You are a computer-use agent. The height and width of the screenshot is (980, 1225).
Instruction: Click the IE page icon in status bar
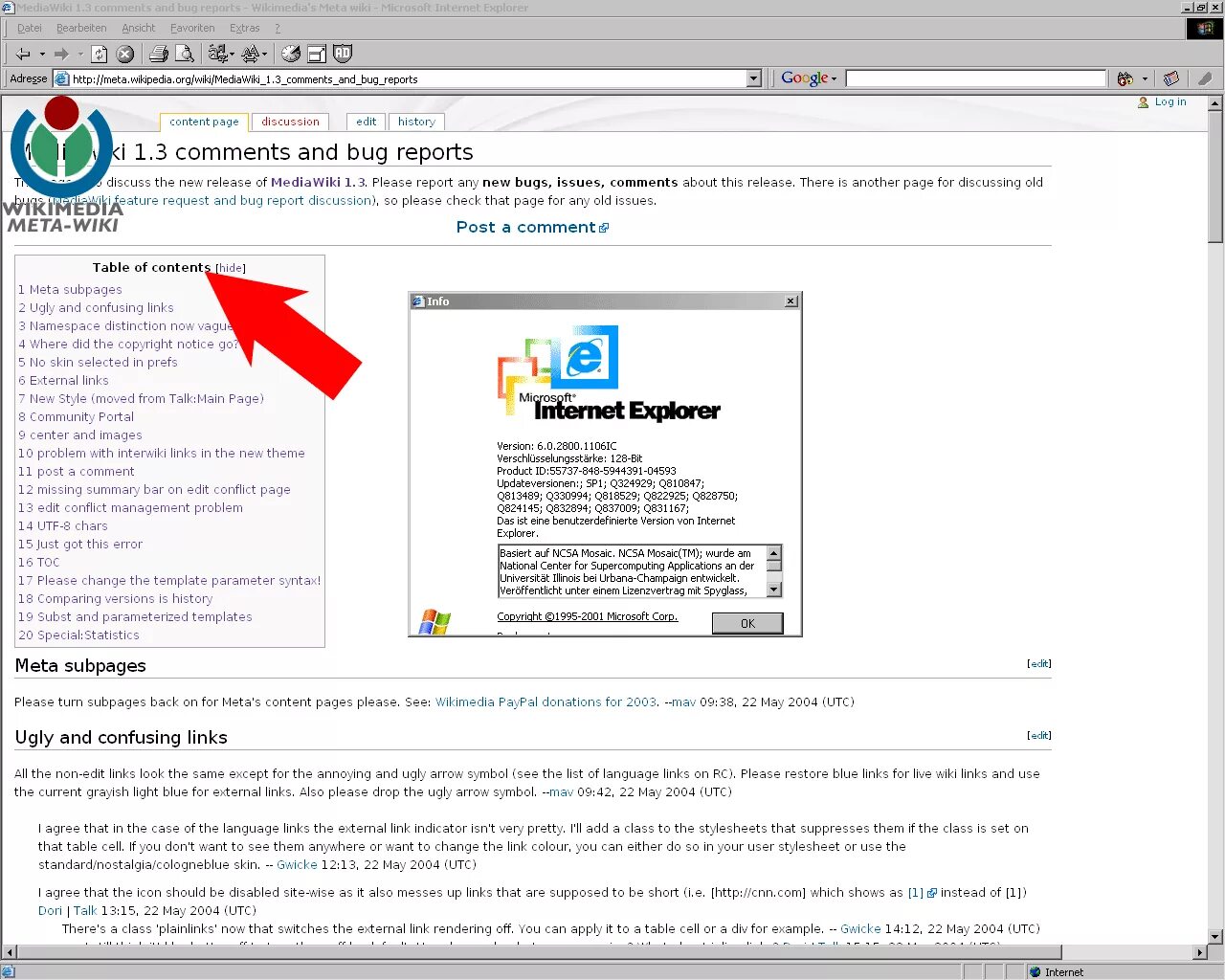point(8,972)
